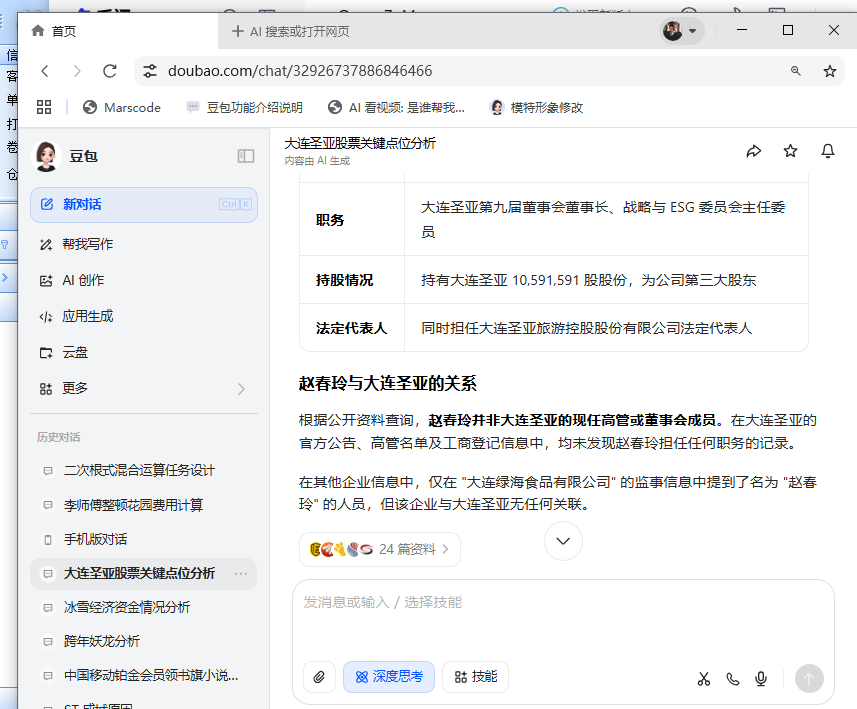Open the Marscode bookmark
The image size is (857, 709).
pos(122,108)
